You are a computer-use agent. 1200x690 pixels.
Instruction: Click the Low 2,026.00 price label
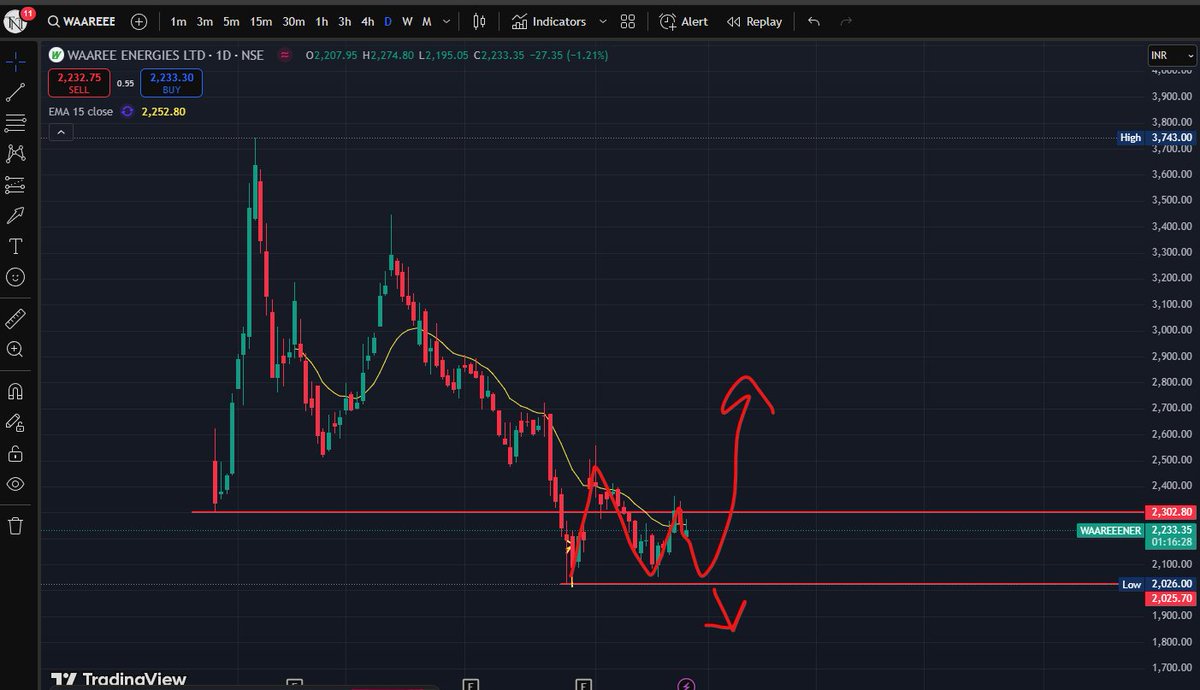1155,584
